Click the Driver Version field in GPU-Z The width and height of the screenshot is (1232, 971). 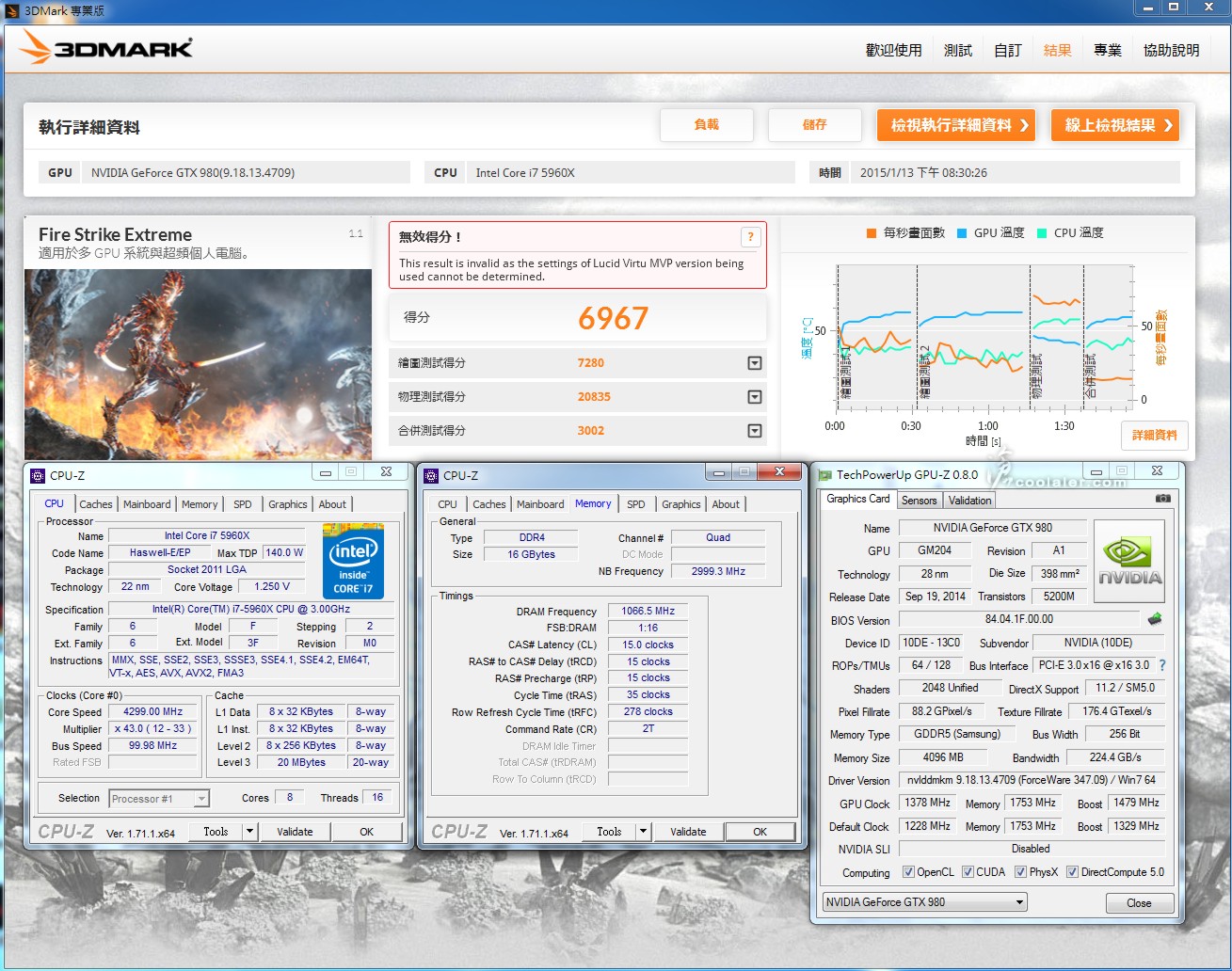(x=1032, y=781)
